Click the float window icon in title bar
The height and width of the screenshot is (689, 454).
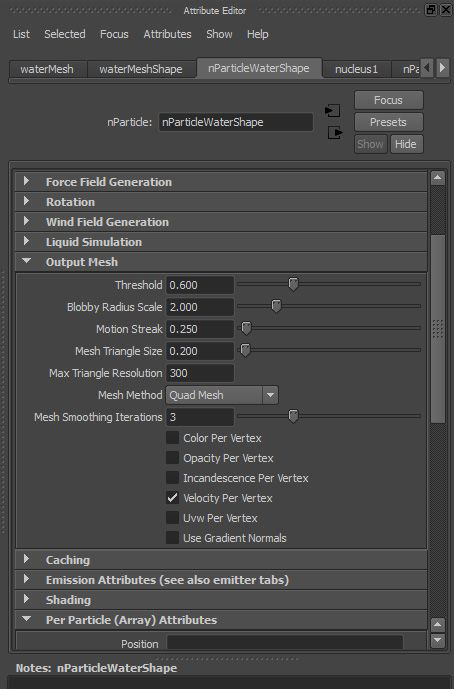431,10
